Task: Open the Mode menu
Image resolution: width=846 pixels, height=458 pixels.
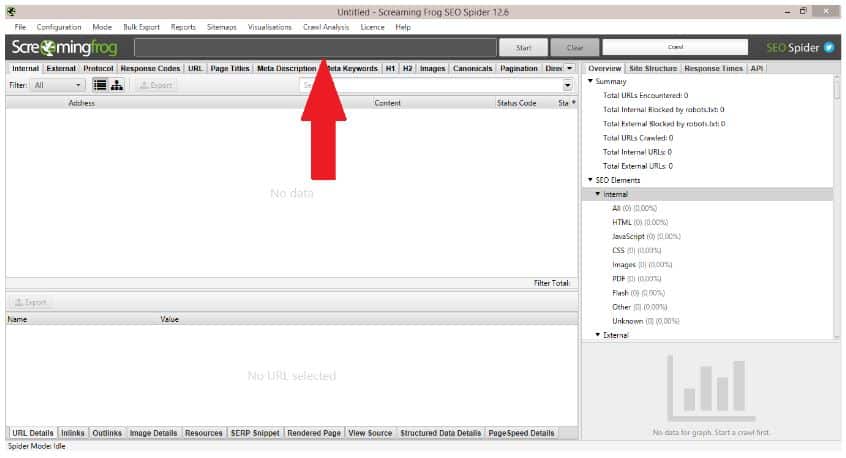Action: (x=102, y=27)
